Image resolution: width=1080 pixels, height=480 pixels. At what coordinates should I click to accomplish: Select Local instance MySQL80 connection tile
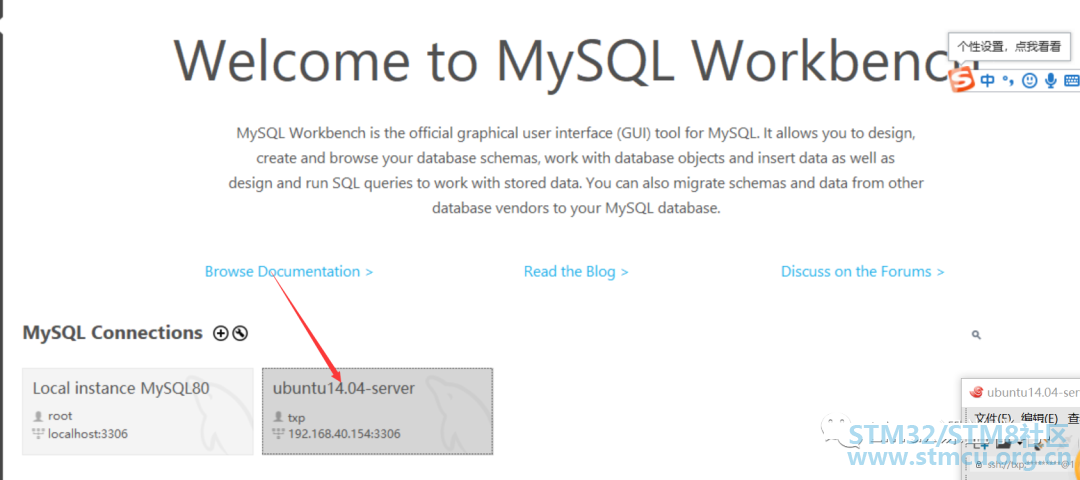click(x=138, y=411)
